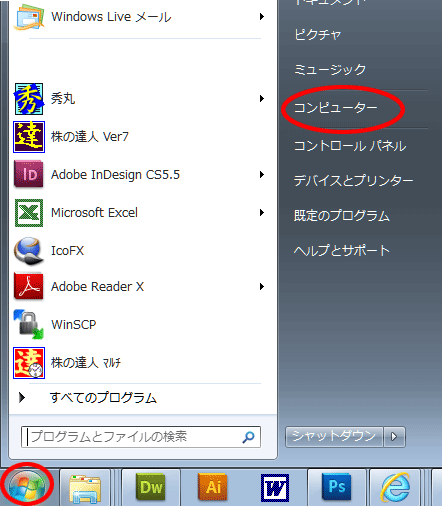This screenshot has height=506, width=442.
Task: Open ヘルプとサポート
Action: click(x=342, y=250)
